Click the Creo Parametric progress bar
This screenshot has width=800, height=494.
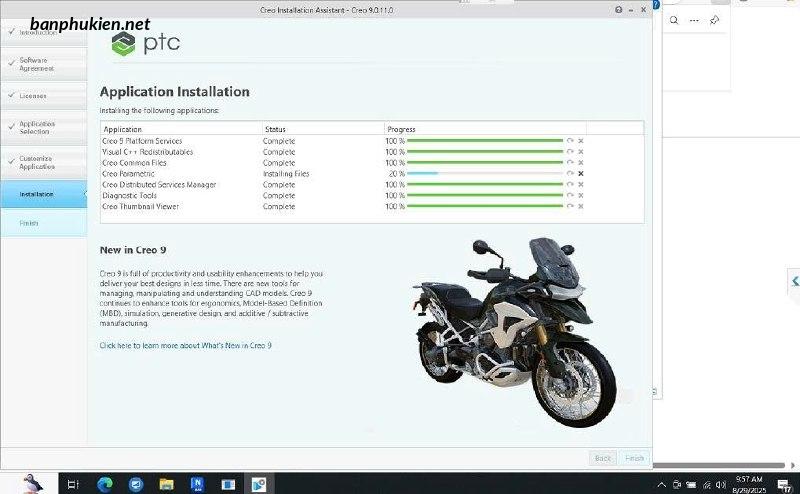tap(485, 174)
